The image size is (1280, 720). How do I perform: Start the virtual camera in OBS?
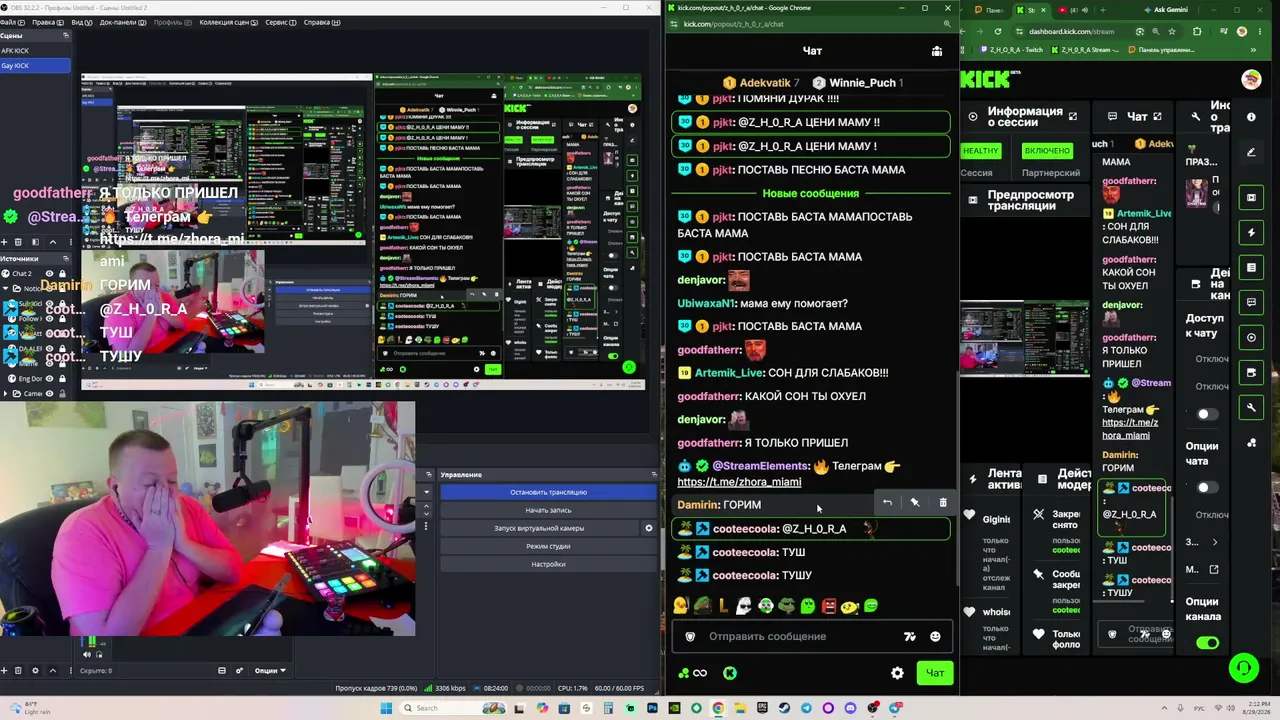[539, 528]
